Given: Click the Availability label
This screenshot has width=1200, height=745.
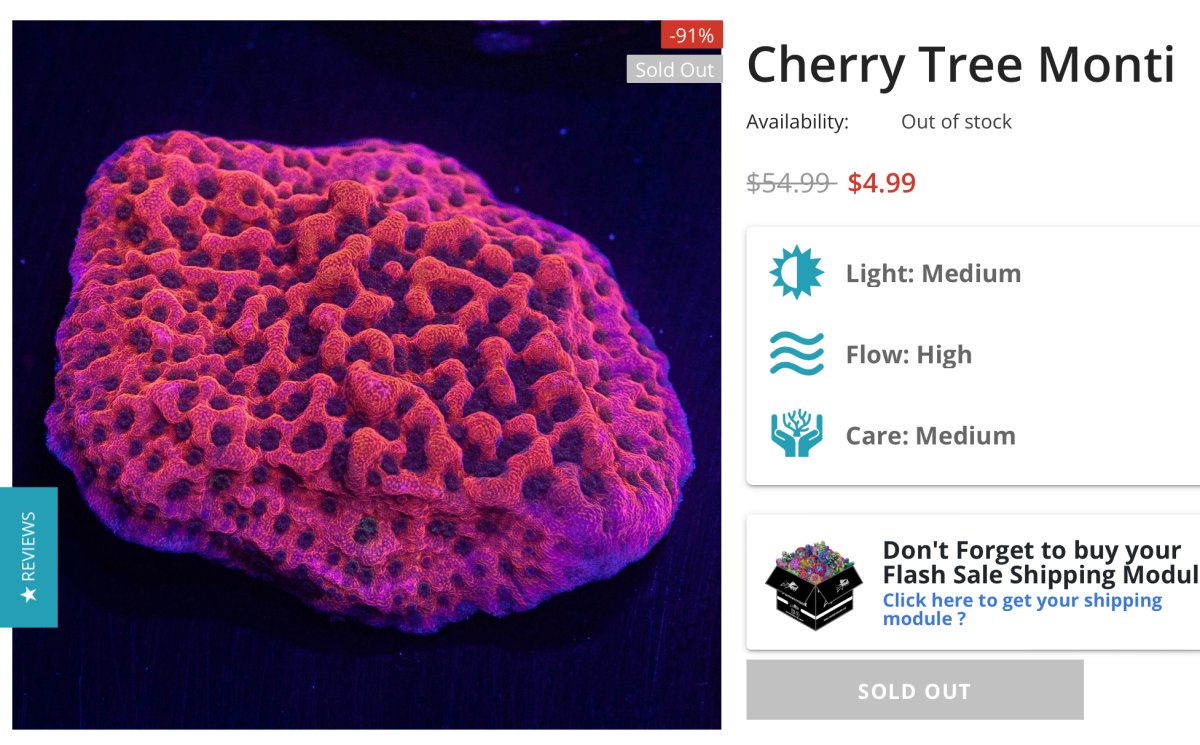Looking at the screenshot, I should [x=797, y=122].
